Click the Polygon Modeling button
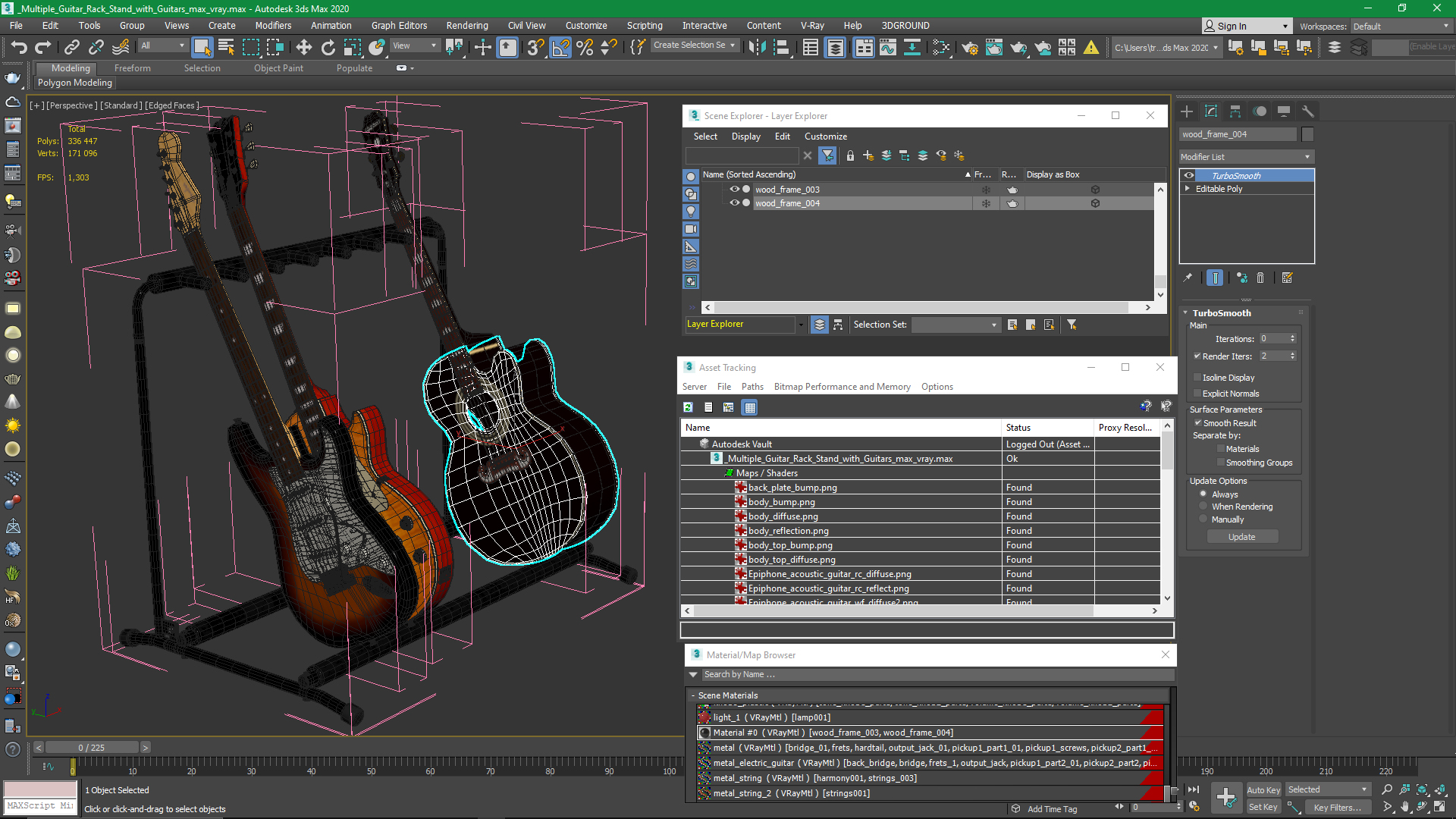 pos(75,83)
